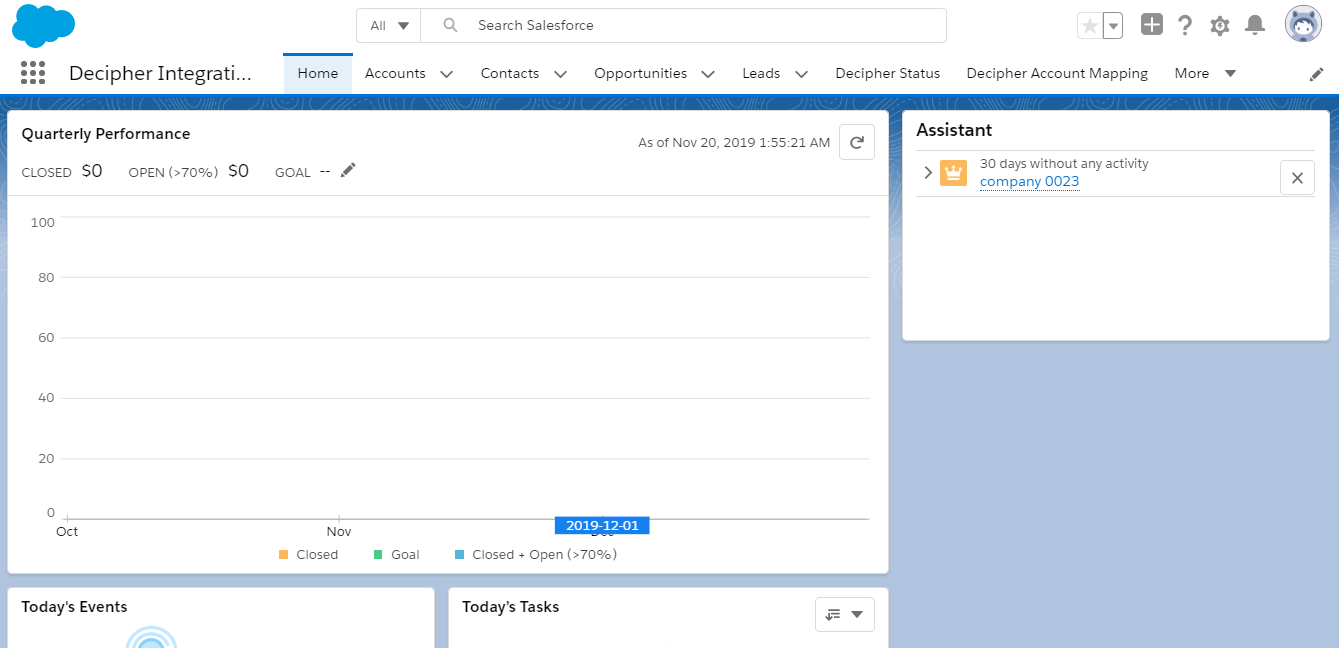Click the Salesforce cloud logo
Screen dimensions: 1339x648
point(43,25)
